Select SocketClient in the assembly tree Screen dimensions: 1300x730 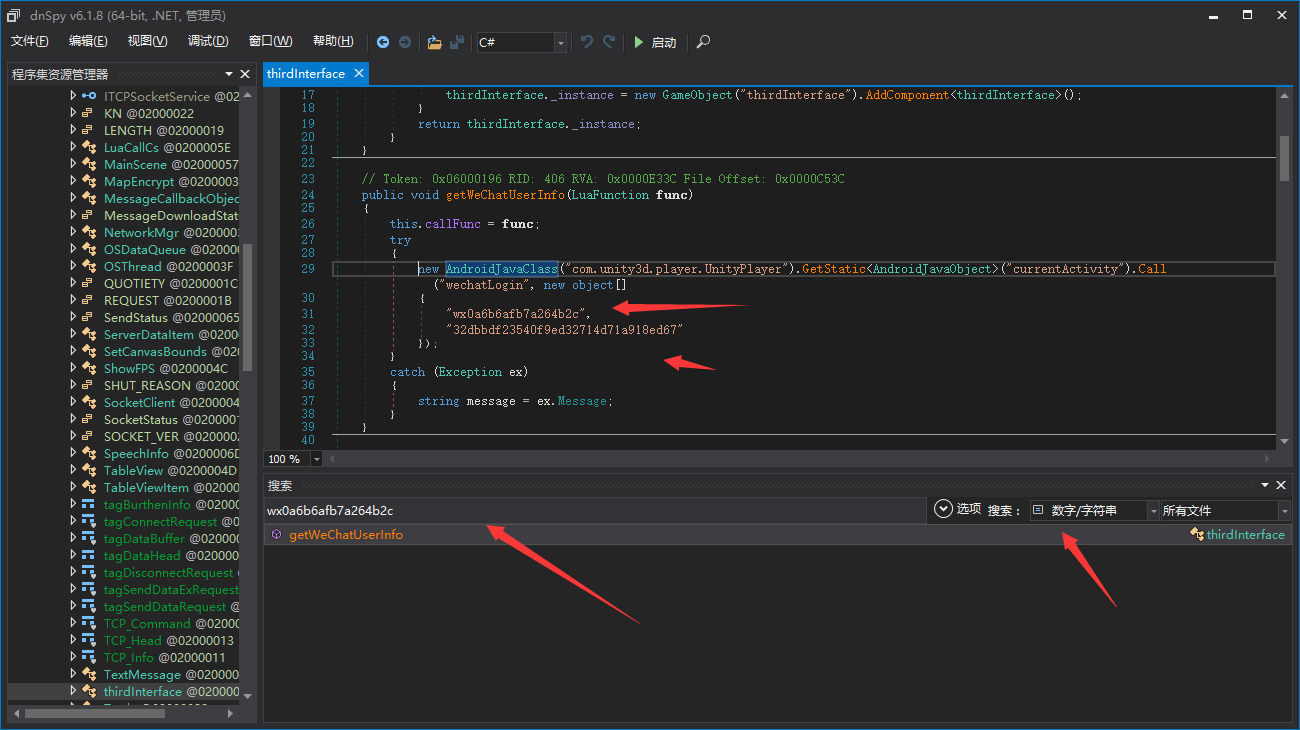139,402
